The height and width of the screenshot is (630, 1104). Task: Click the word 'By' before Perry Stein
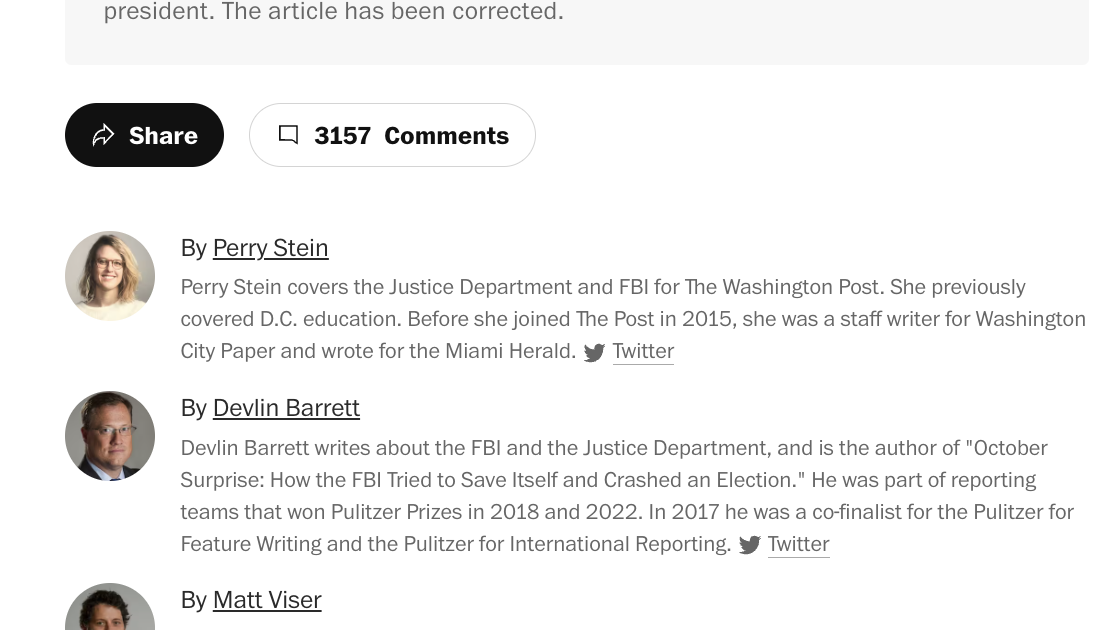194,248
